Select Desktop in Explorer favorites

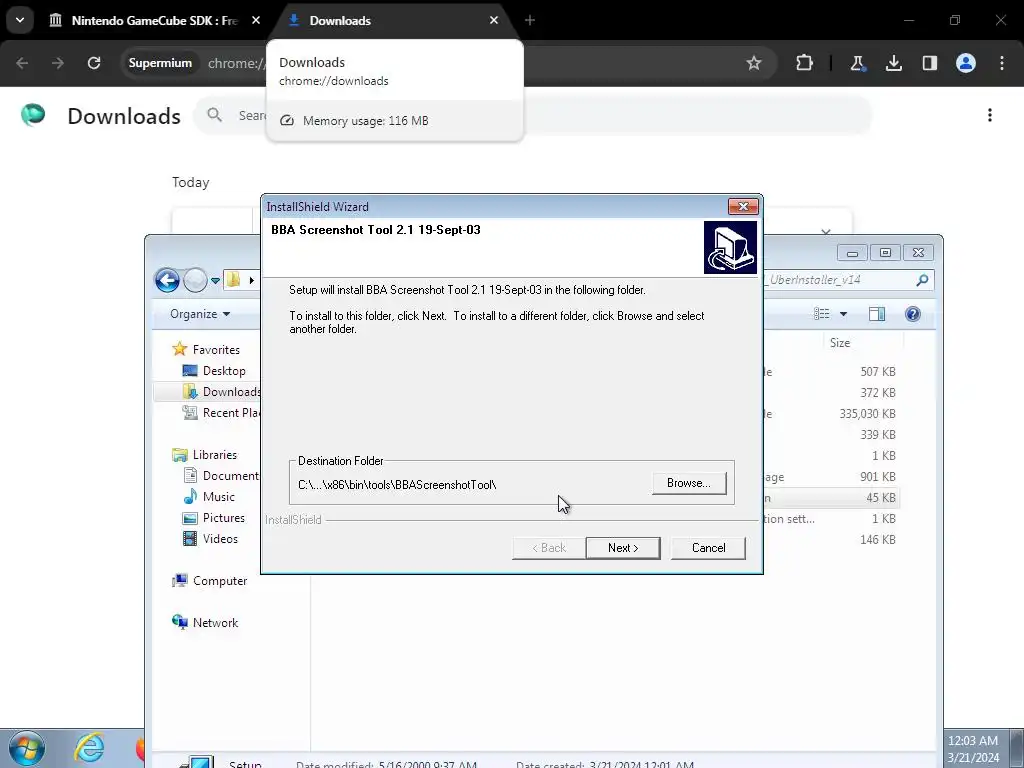224,371
